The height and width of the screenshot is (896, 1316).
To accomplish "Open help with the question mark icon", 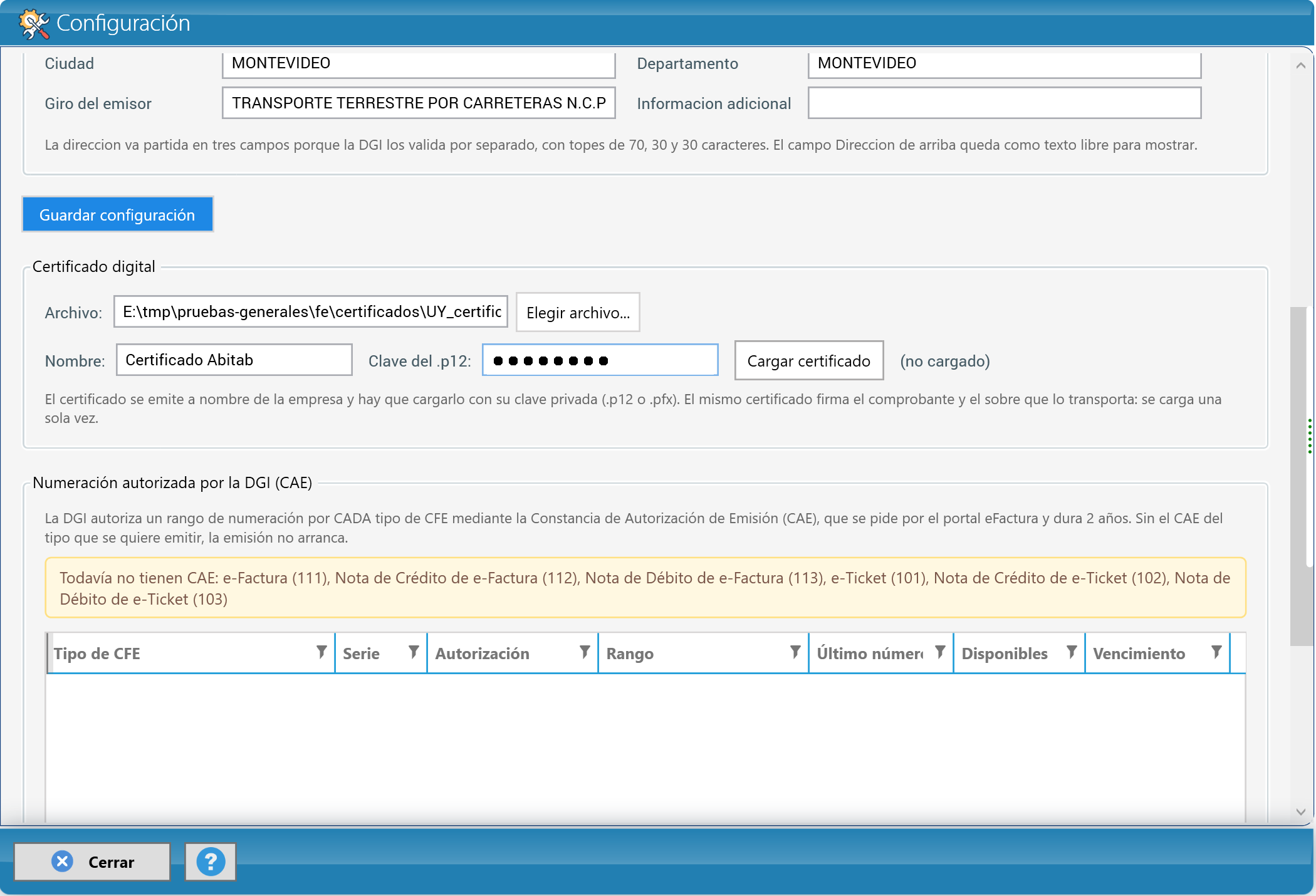I will click(211, 862).
